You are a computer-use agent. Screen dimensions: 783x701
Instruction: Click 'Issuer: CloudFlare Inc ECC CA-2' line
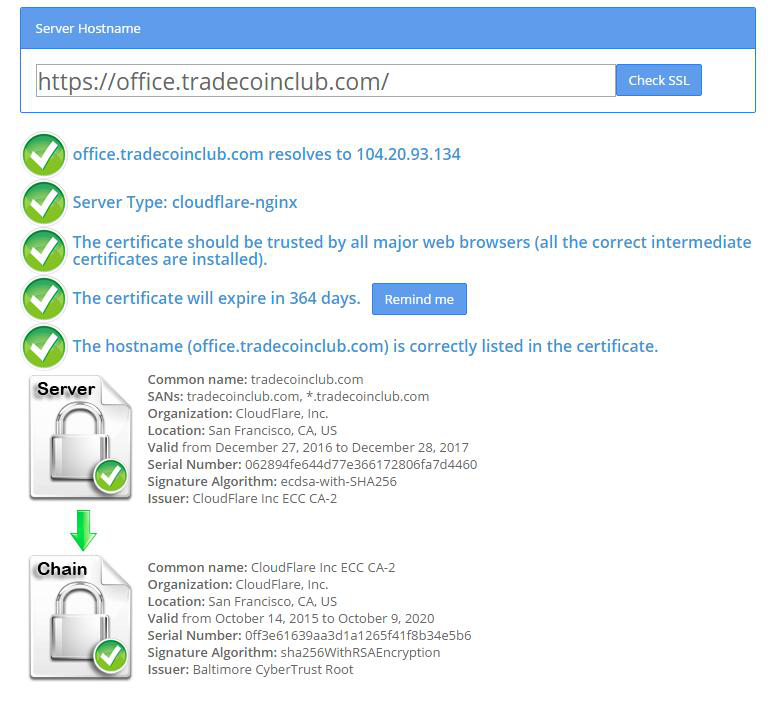(242, 498)
